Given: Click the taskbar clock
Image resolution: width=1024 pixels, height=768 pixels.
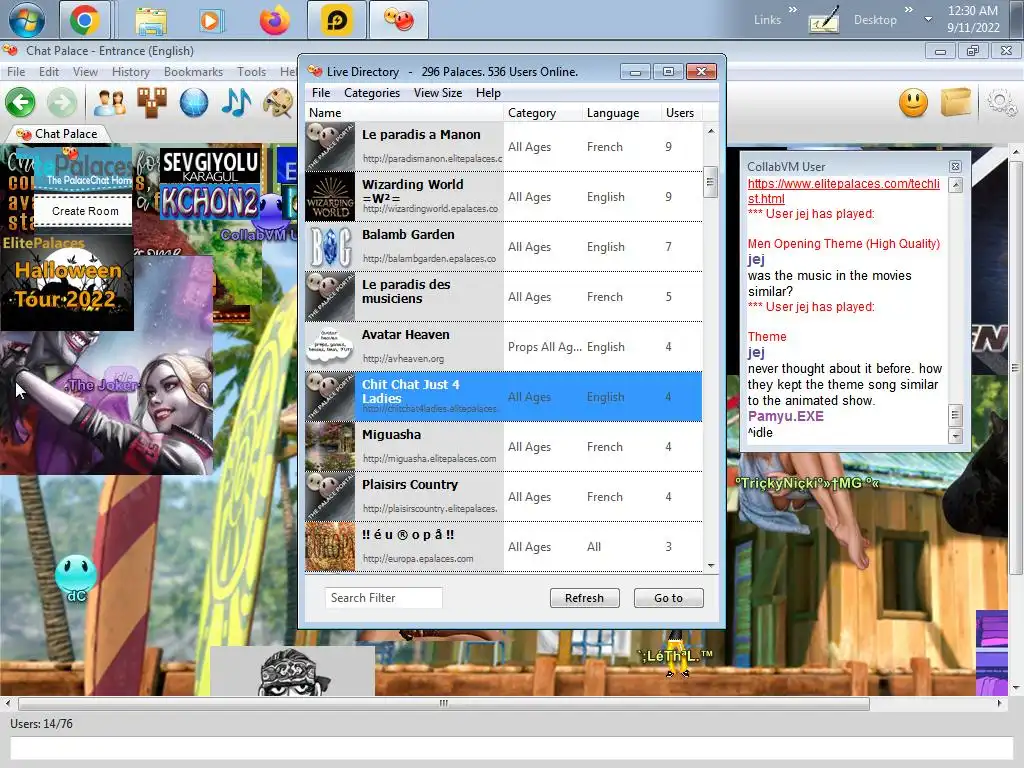Looking at the screenshot, I should tap(973, 20).
